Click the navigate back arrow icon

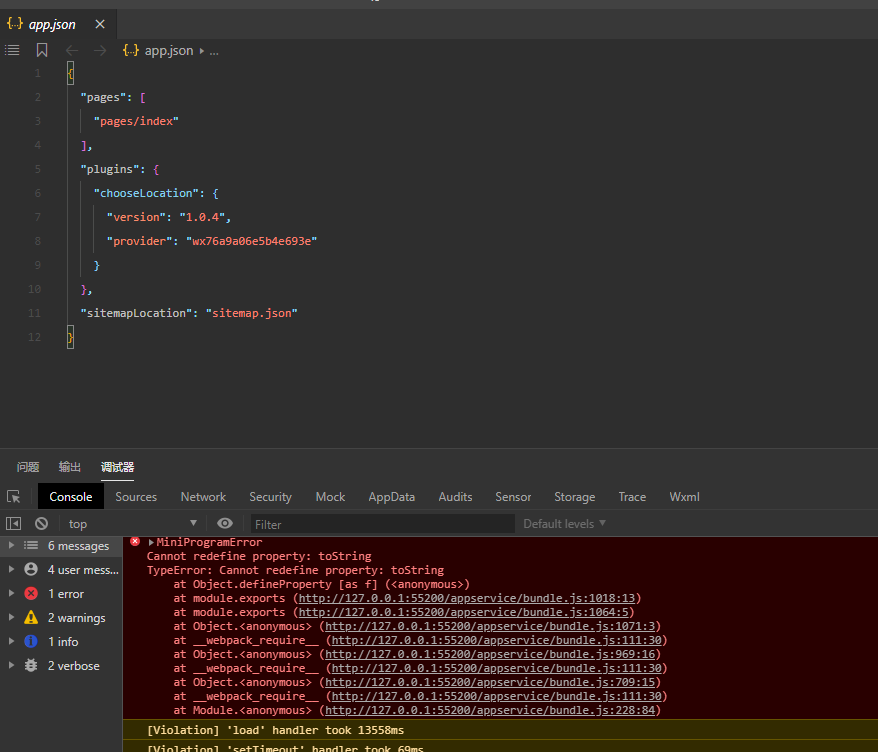coord(70,50)
